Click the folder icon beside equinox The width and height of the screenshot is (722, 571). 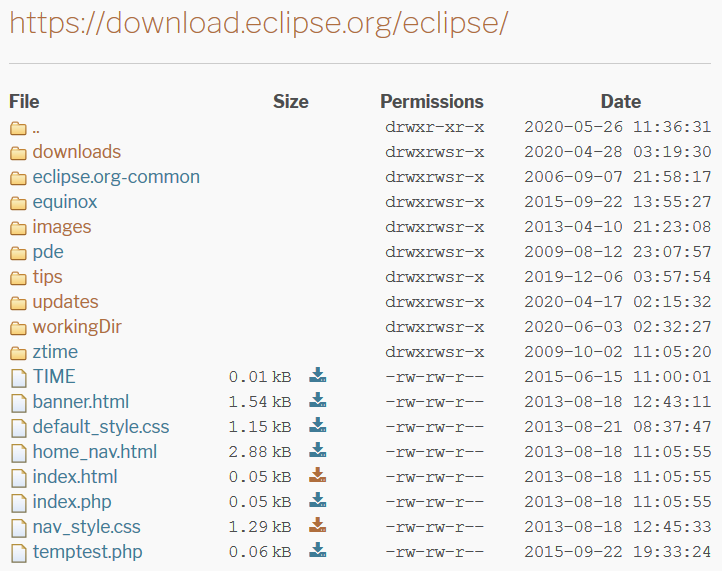18,202
